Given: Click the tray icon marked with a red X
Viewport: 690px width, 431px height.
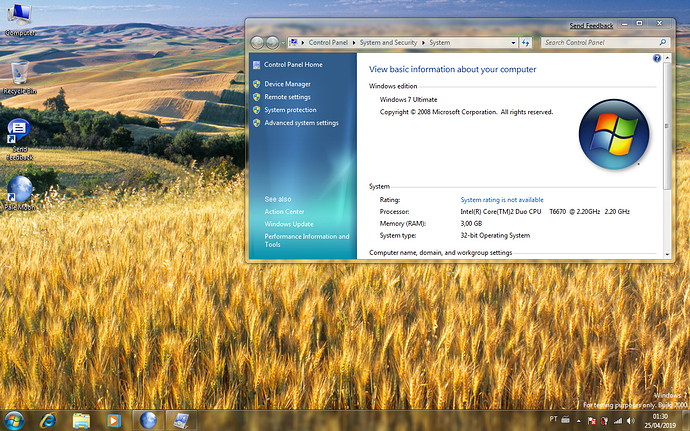Looking at the screenshot, I should tap(605, 421).
